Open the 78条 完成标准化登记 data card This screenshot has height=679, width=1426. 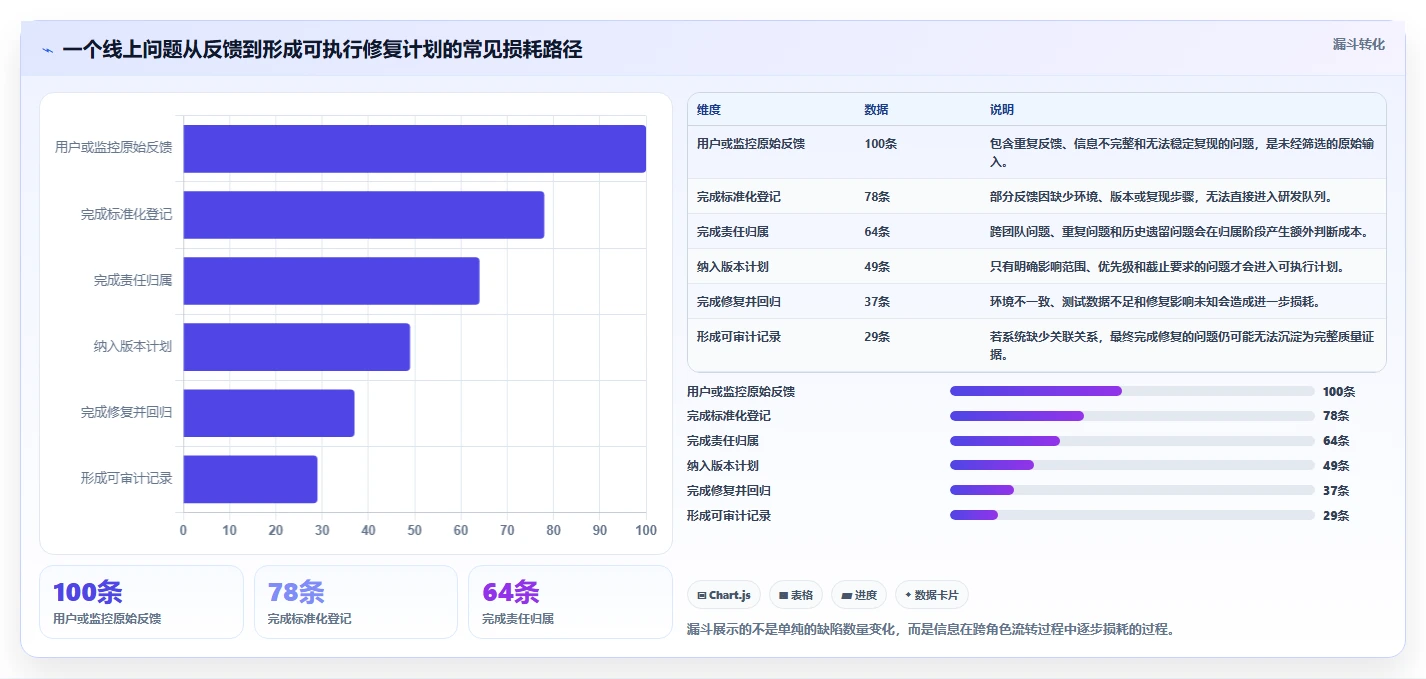[x=356, y=602]
